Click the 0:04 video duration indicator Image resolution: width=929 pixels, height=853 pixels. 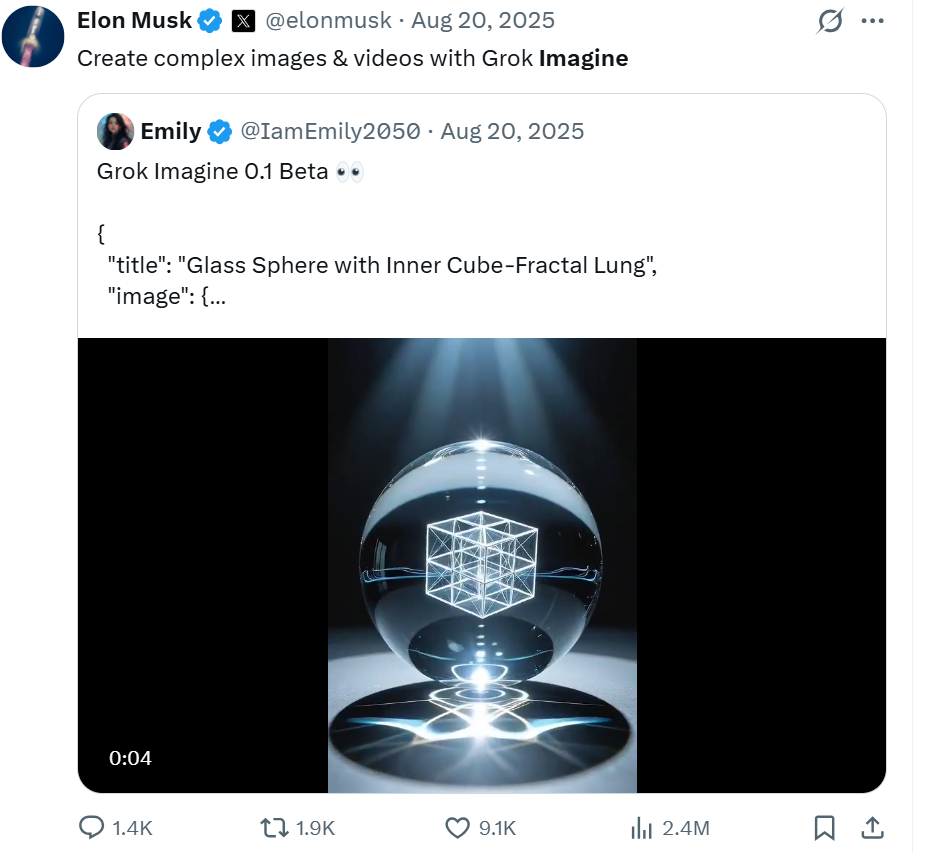coord(130,758)
